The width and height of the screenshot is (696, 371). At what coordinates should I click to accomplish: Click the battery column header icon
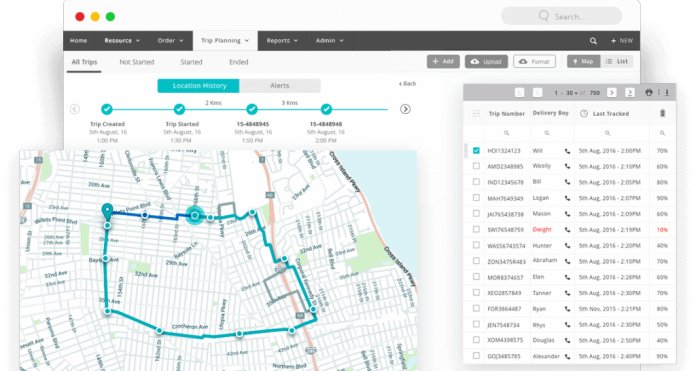[x=662, y=113]
